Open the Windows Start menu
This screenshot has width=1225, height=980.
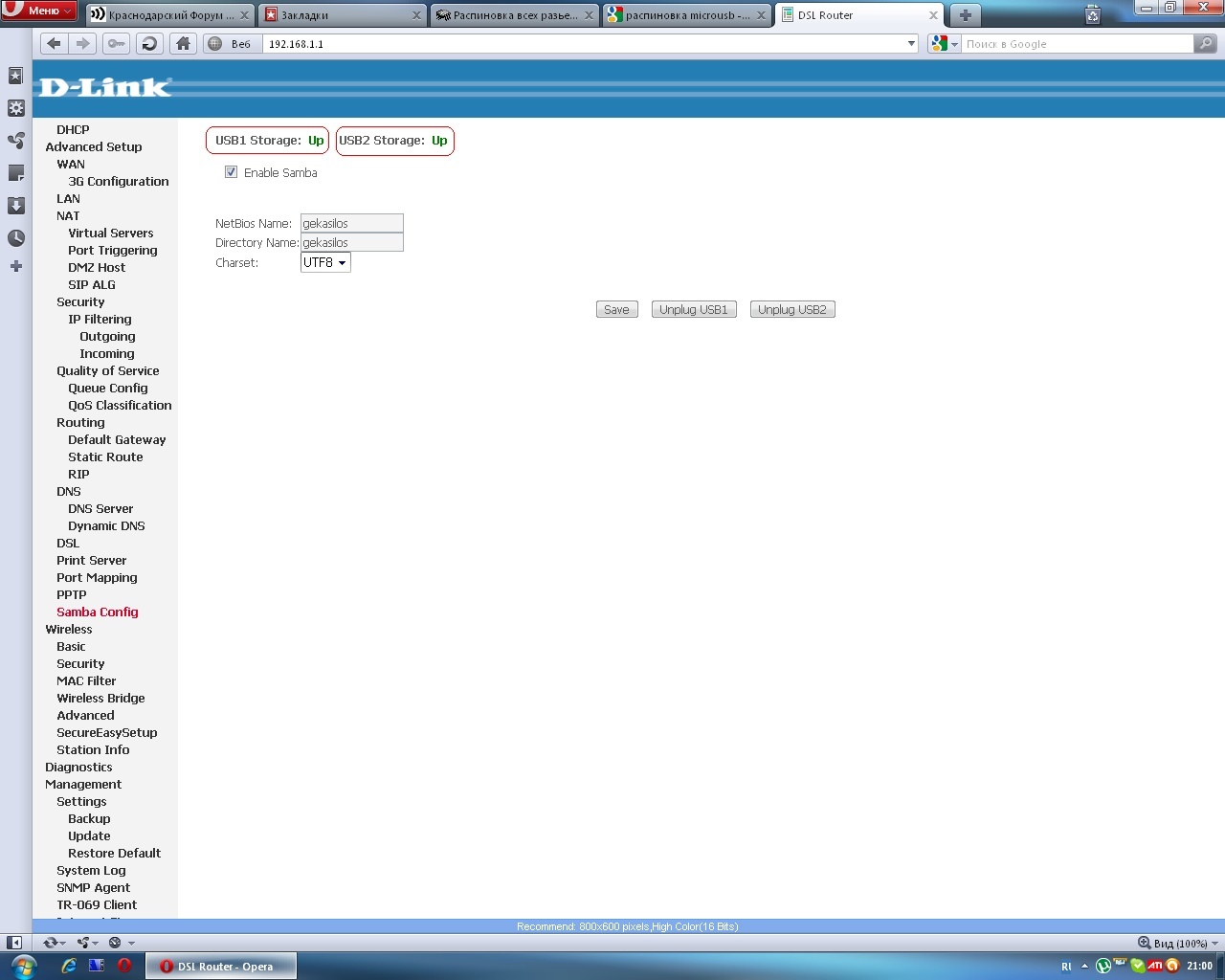point(23,966)
